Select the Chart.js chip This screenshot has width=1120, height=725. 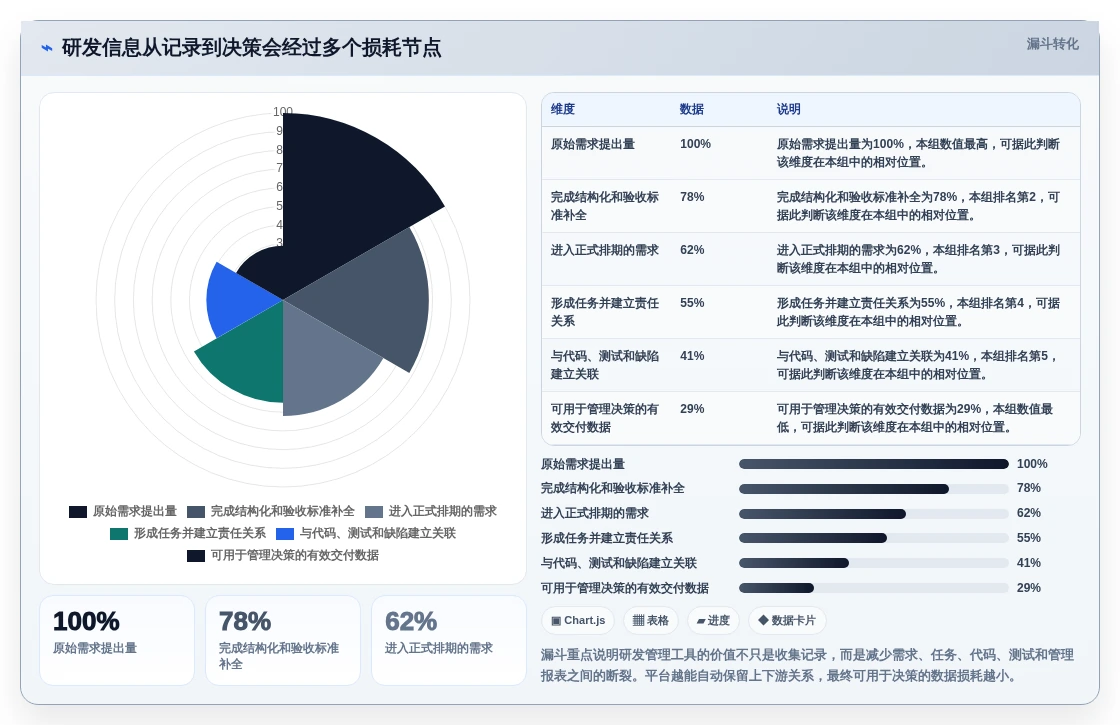pyautogui.click(x=578, y=620)
